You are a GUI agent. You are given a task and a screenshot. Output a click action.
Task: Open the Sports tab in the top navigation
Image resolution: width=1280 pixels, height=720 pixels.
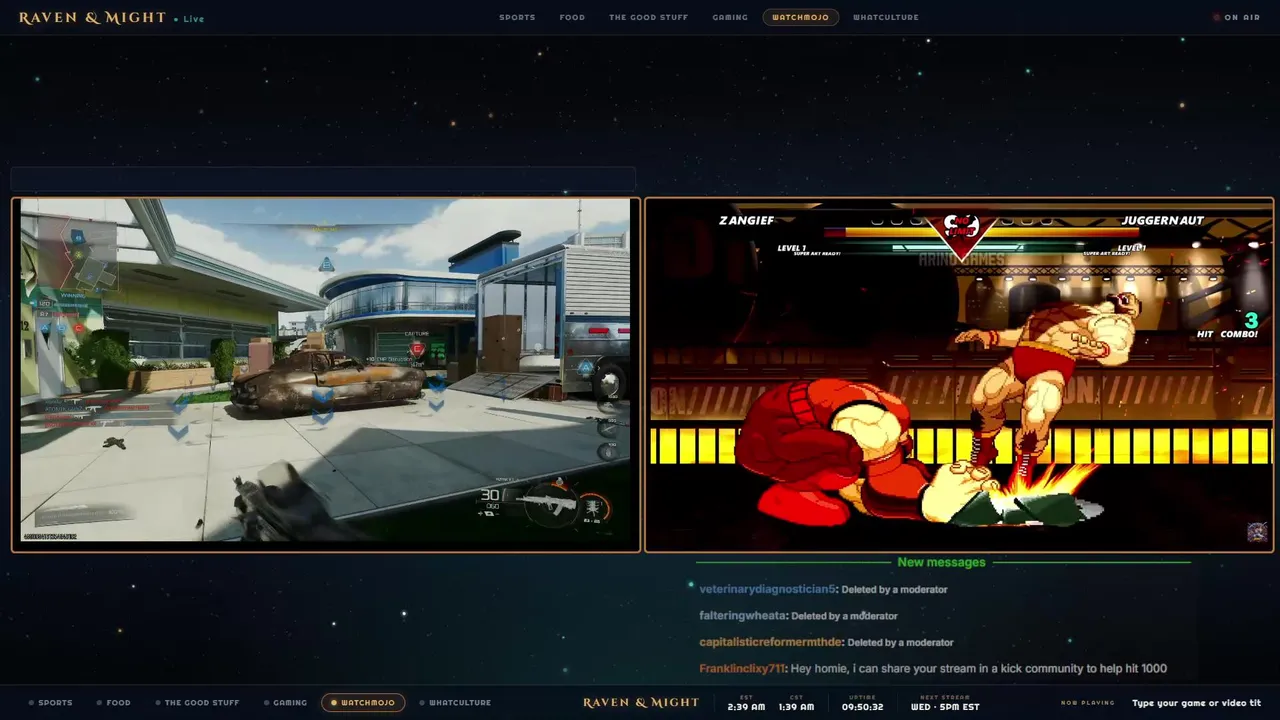coord(517,17)
